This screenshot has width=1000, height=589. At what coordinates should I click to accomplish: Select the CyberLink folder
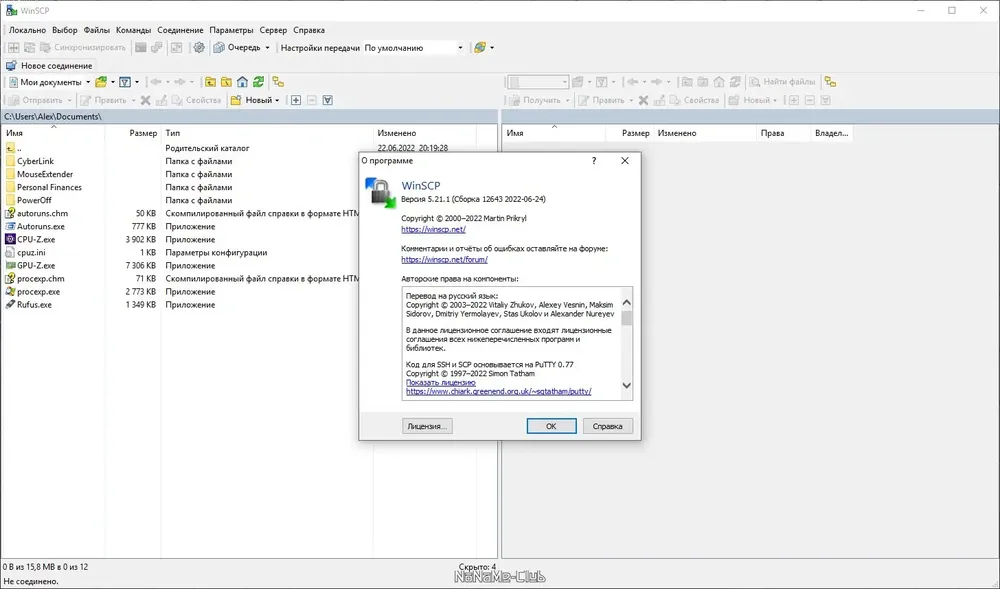35,161
